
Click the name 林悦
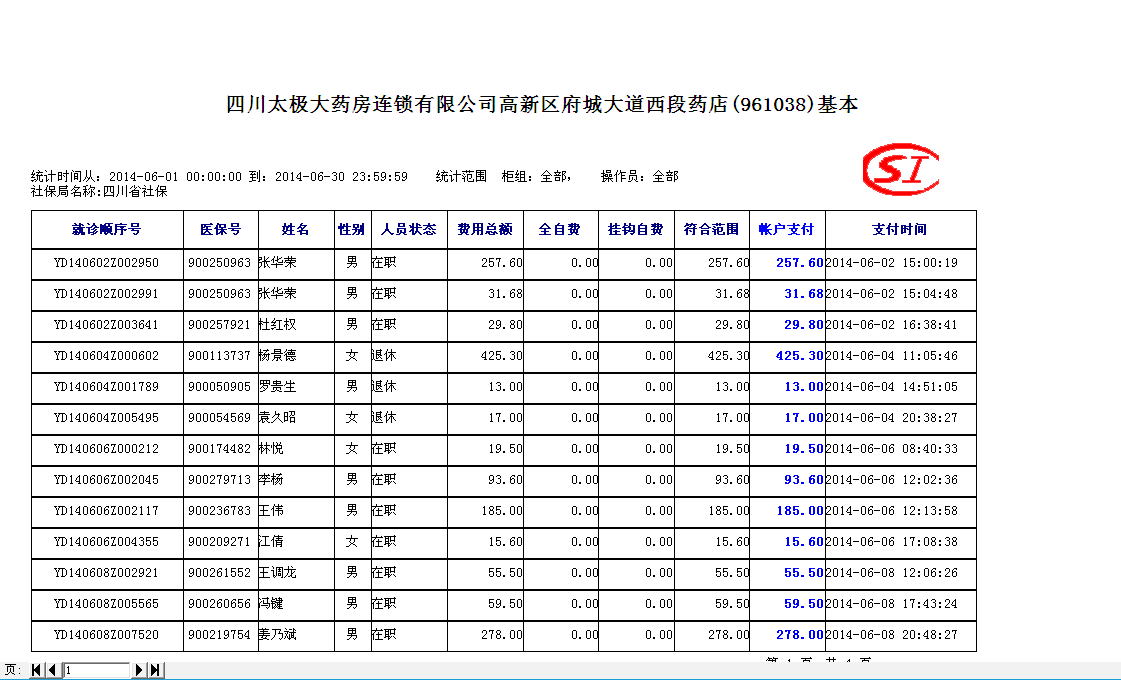(x=271, y=449)
